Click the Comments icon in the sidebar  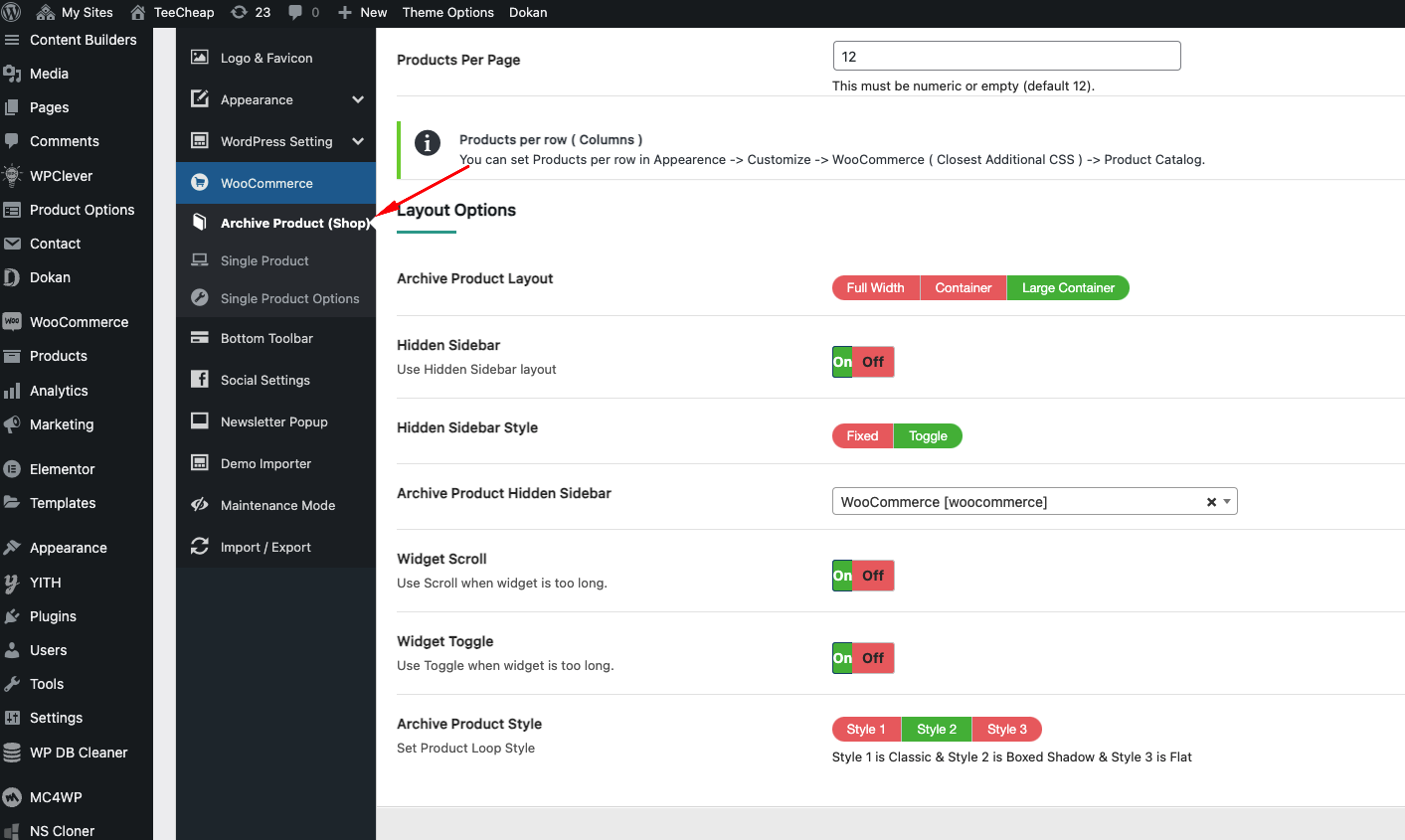pyautogui.click(x=12, y=141)
